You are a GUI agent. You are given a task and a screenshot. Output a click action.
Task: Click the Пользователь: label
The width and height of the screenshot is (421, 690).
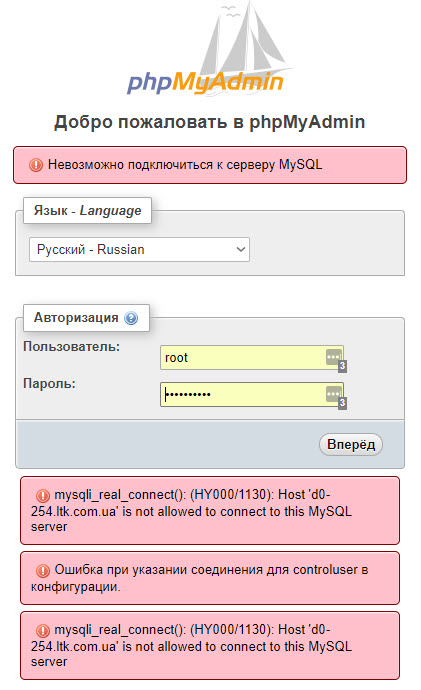click(x=71, y=347)
